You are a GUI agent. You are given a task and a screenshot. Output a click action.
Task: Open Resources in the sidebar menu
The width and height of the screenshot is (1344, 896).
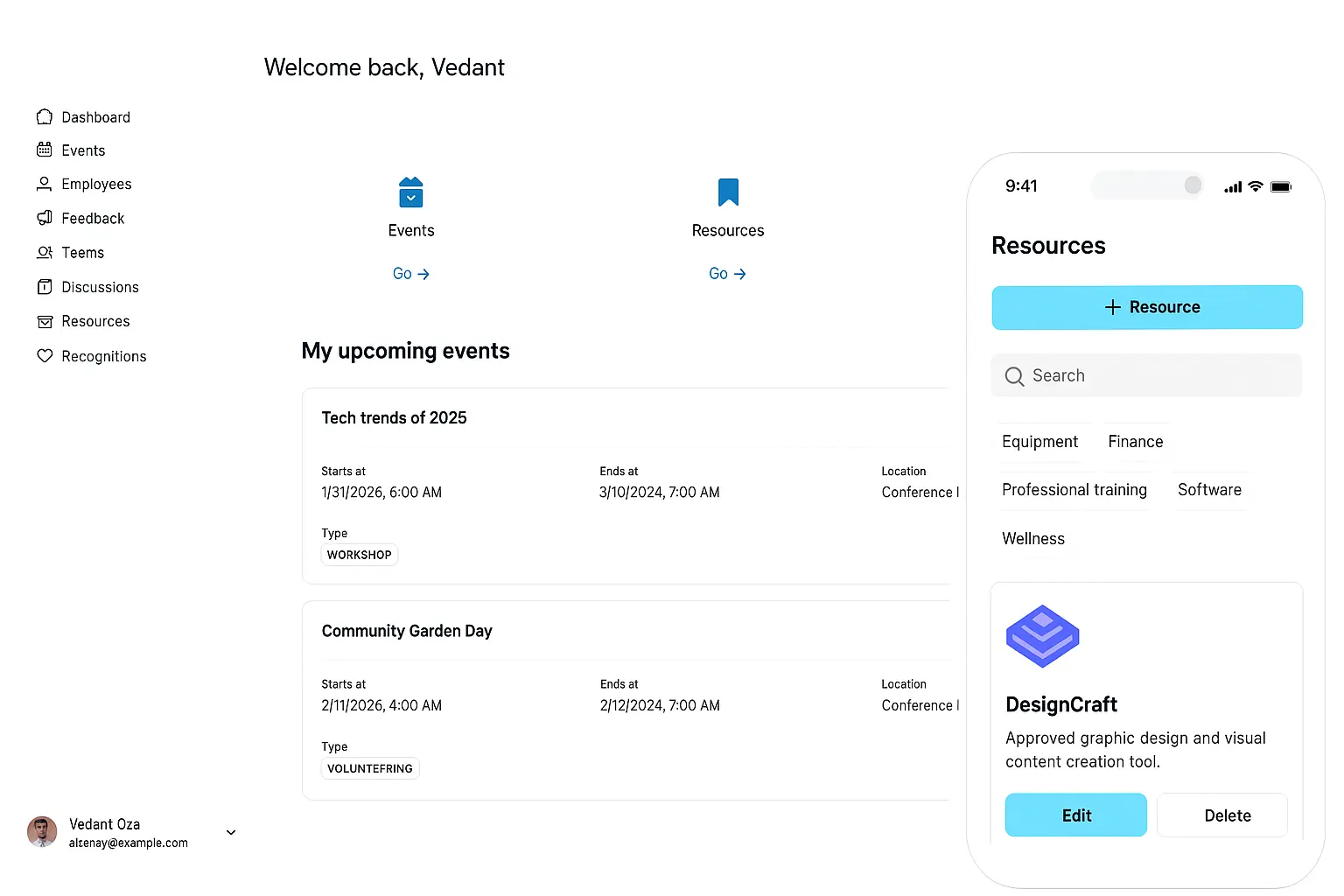[94, 322]
